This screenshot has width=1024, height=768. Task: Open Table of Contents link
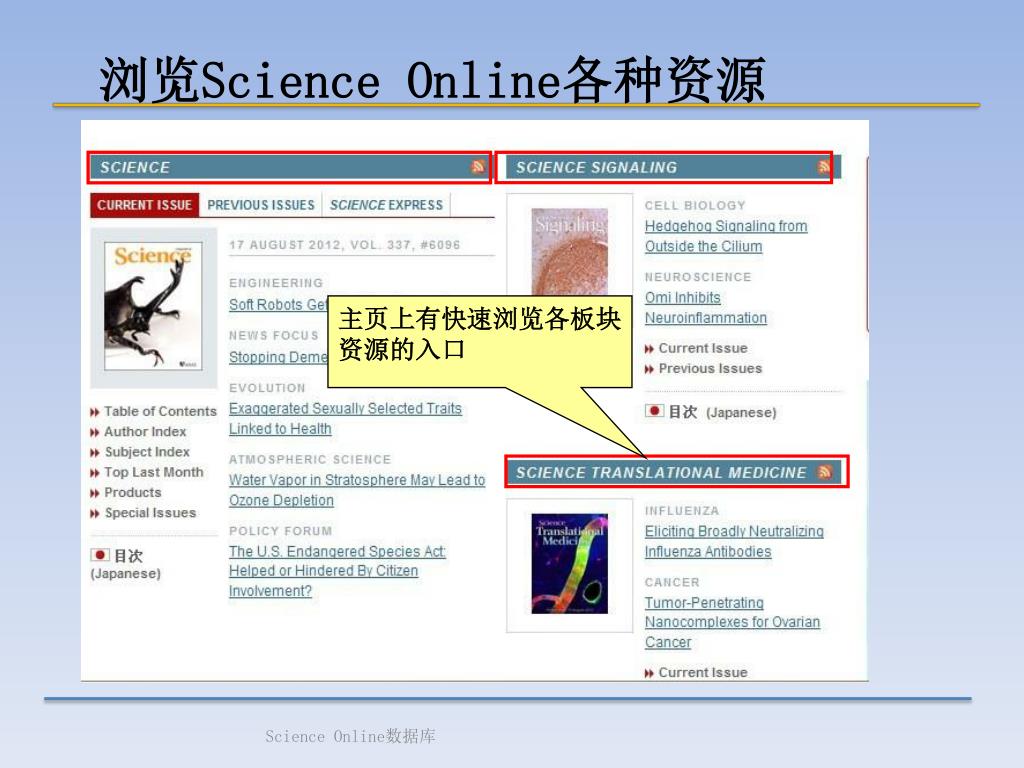[x=160, y=411]
